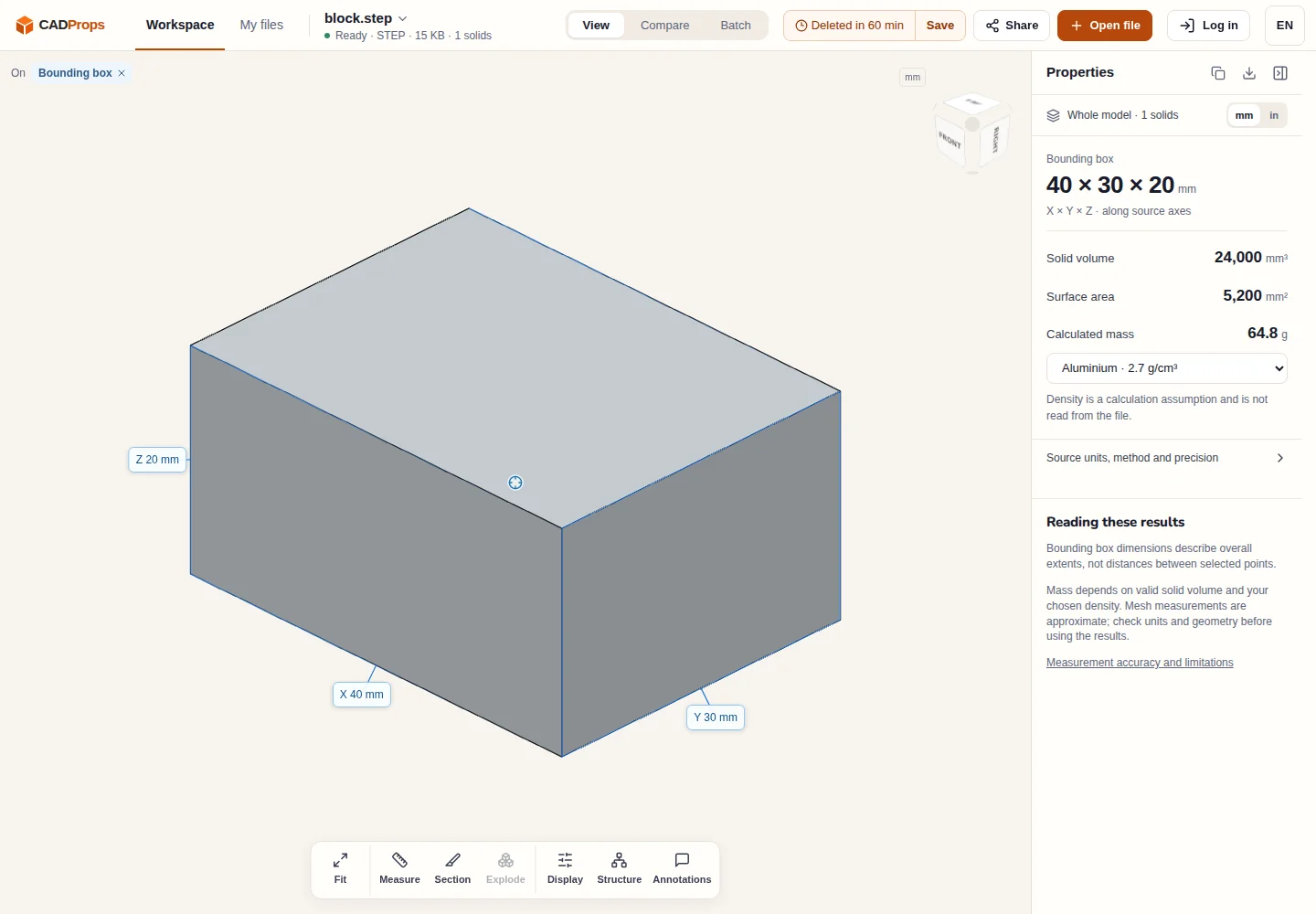Download properties icon
This screenshot has width=1316, height=914.
[1249, 73]
